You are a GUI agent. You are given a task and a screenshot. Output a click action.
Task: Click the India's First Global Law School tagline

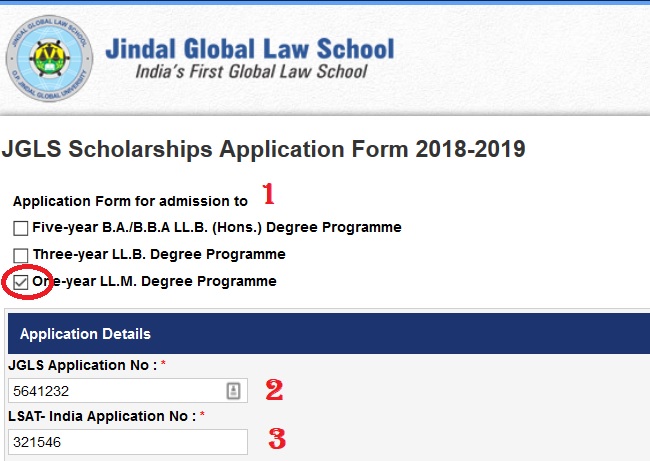(x=250, y=72)
